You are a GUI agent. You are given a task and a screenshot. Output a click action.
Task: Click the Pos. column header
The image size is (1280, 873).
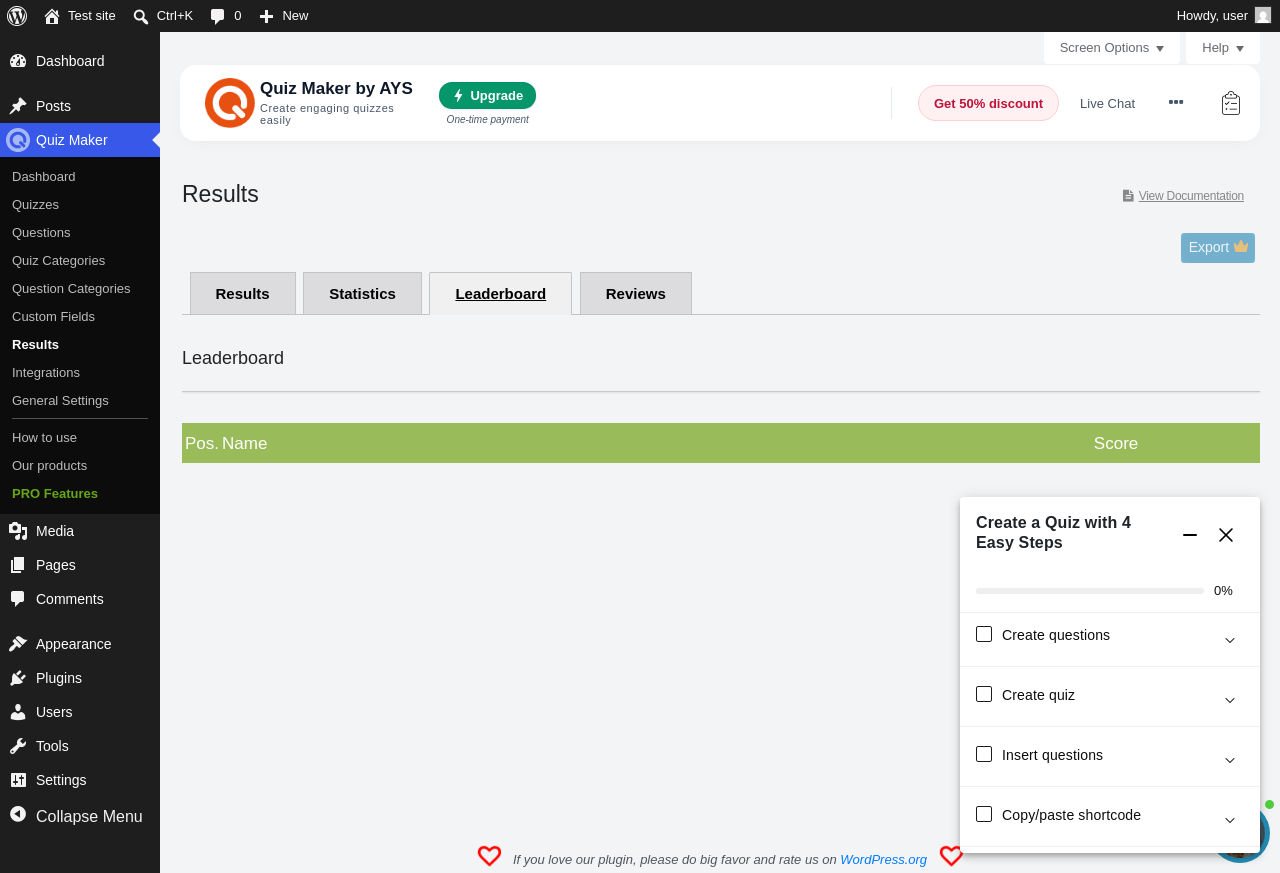201,443
